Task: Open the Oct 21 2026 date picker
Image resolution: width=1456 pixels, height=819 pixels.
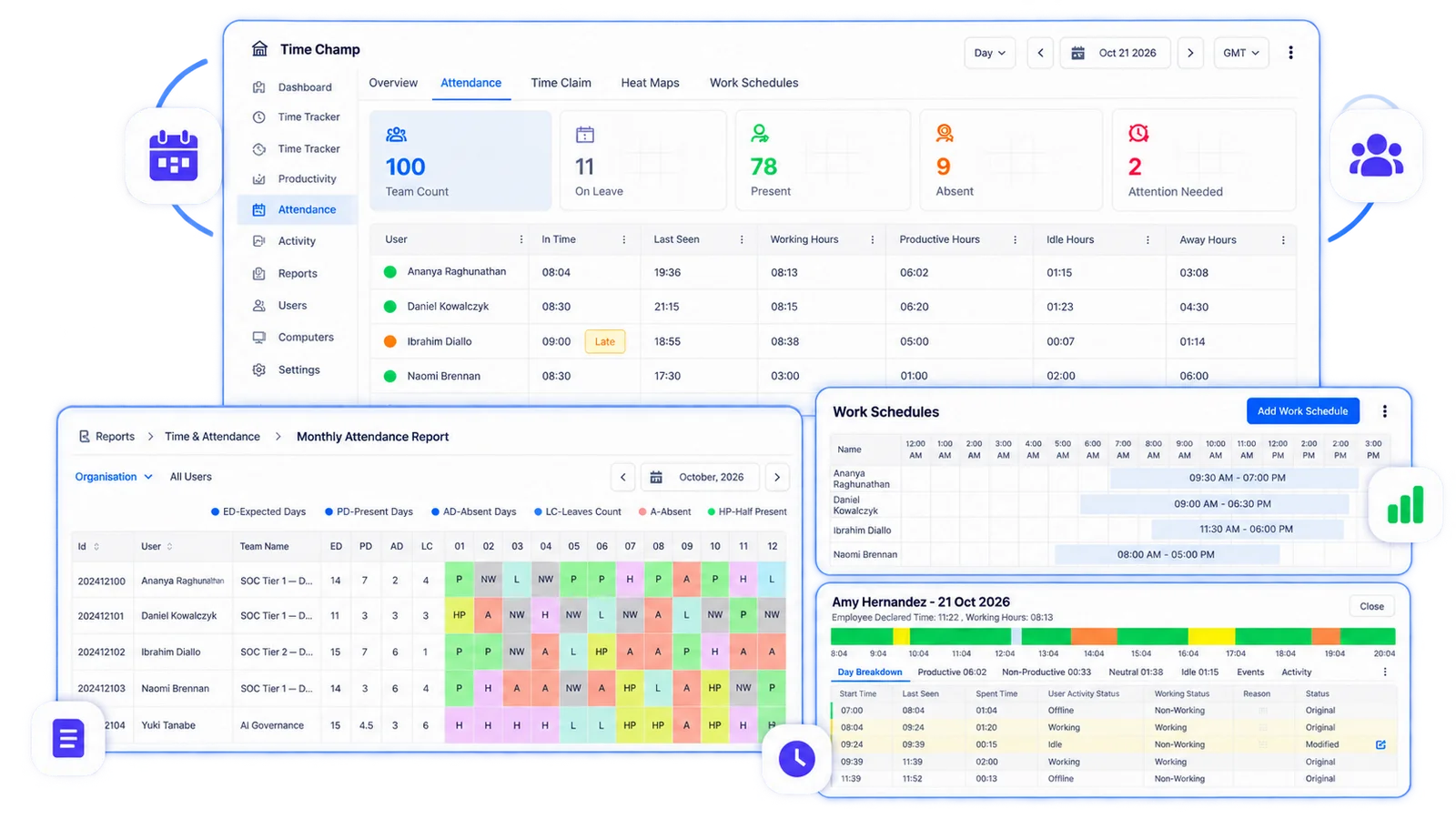Action: (1115, 53)
